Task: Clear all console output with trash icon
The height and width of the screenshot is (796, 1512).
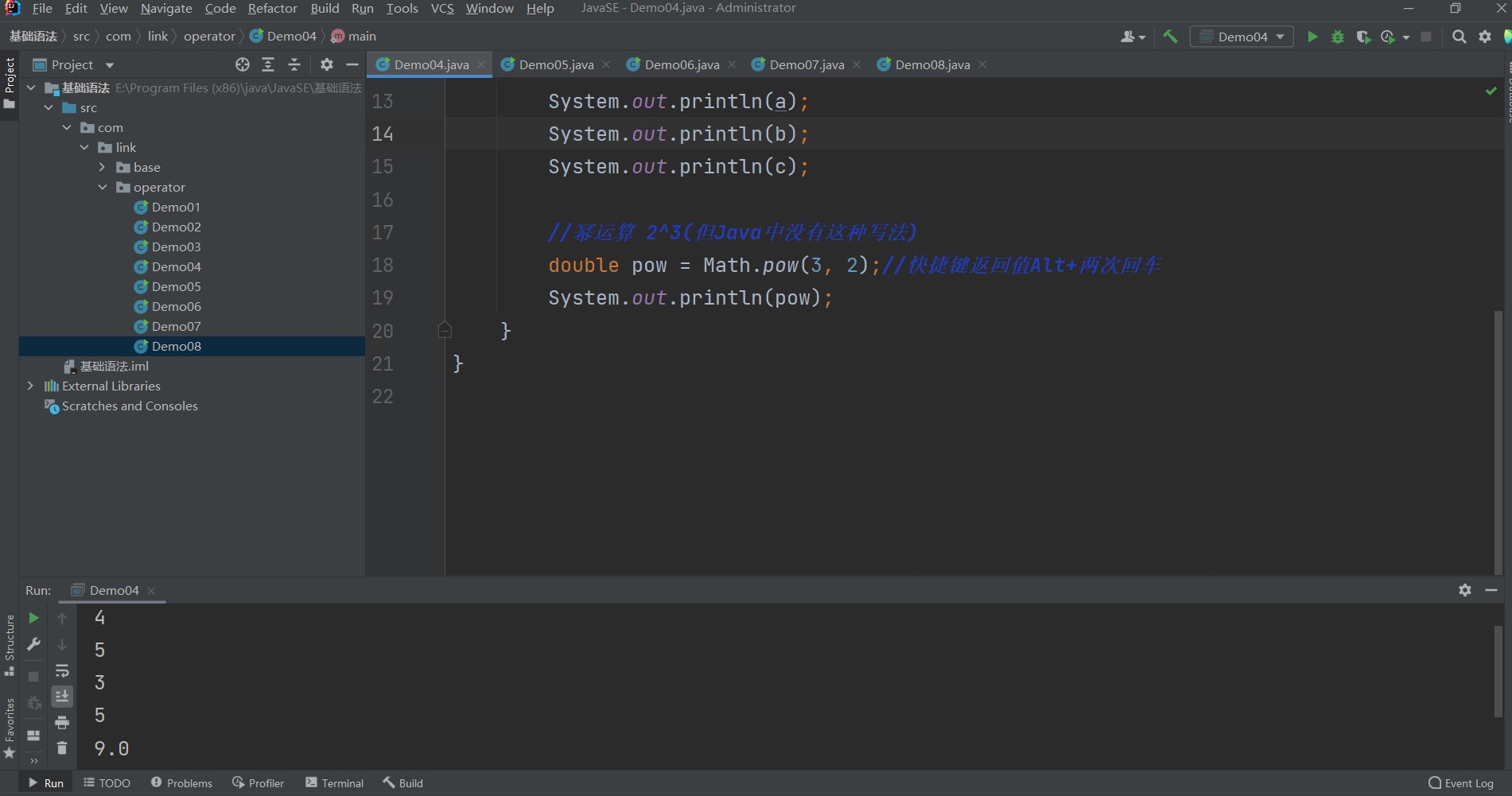Action: 62,748
